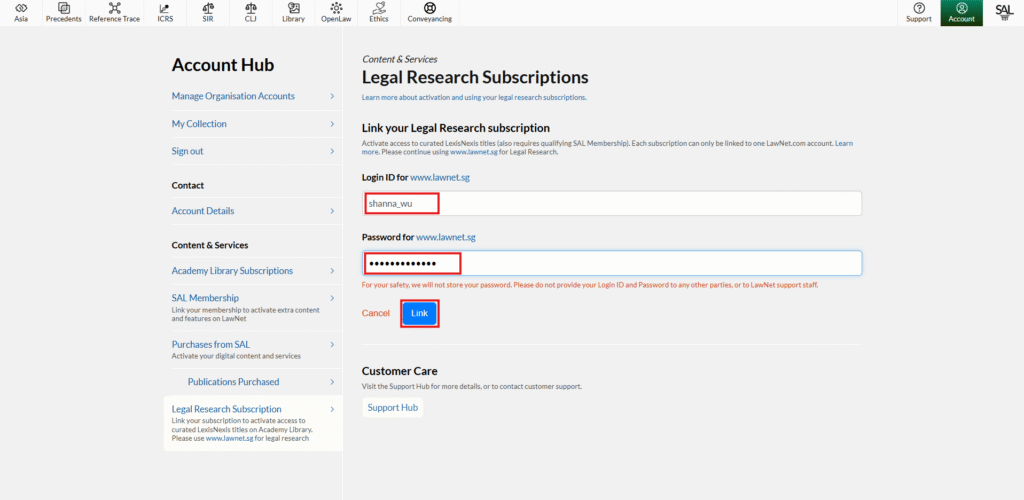Screen dimensions: 1024x500
Task: Open the CLJ scales icon
Action: pyautogui.click(x=251, y=8)
